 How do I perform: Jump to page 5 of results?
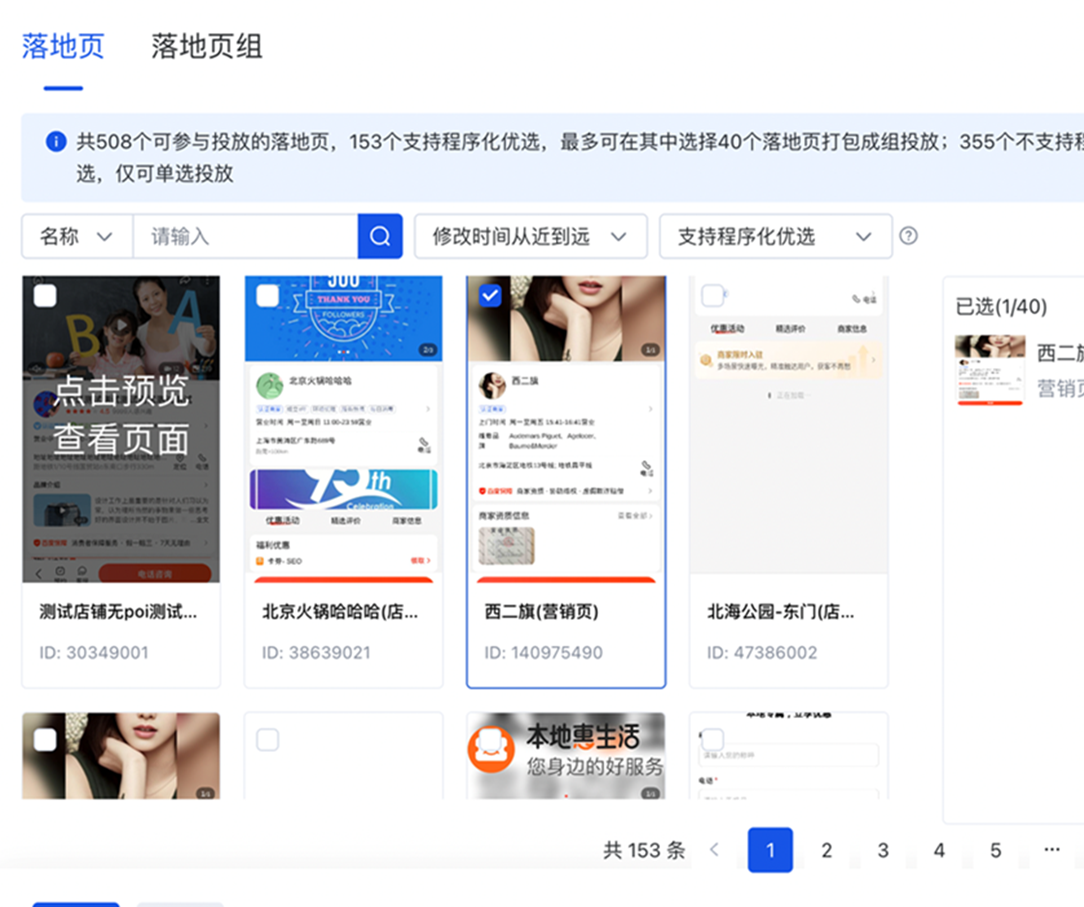pyautogui.click(x=995, y=850)
